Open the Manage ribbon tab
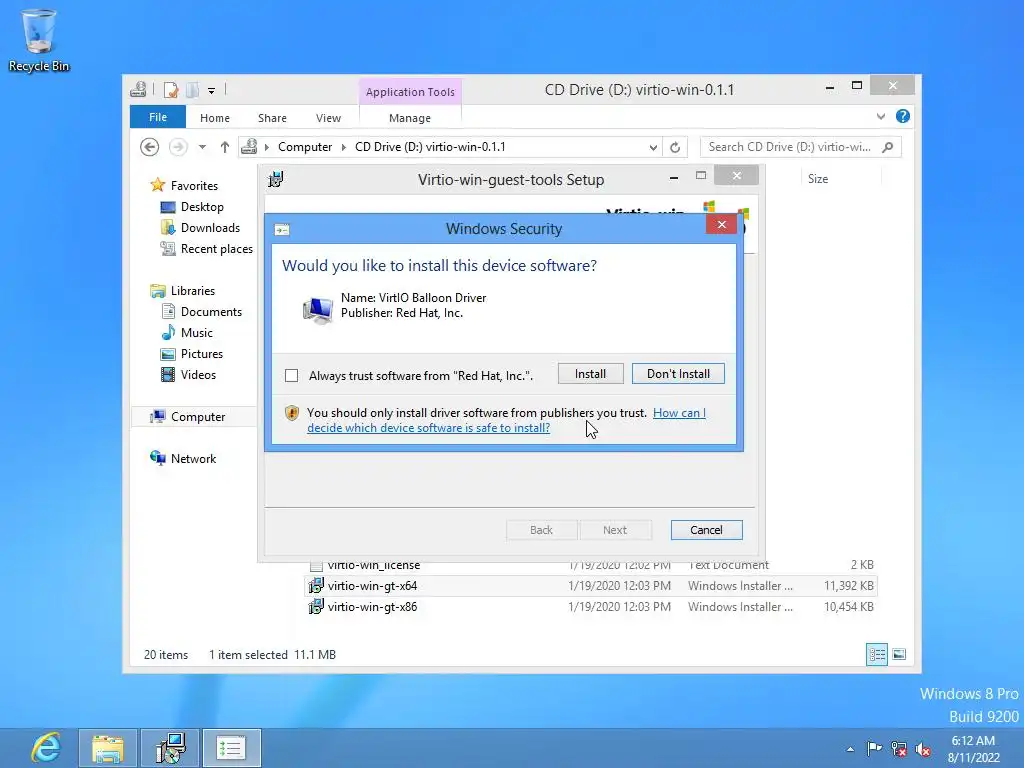Viewport: 1024px width, 768px height. [410, 118]
